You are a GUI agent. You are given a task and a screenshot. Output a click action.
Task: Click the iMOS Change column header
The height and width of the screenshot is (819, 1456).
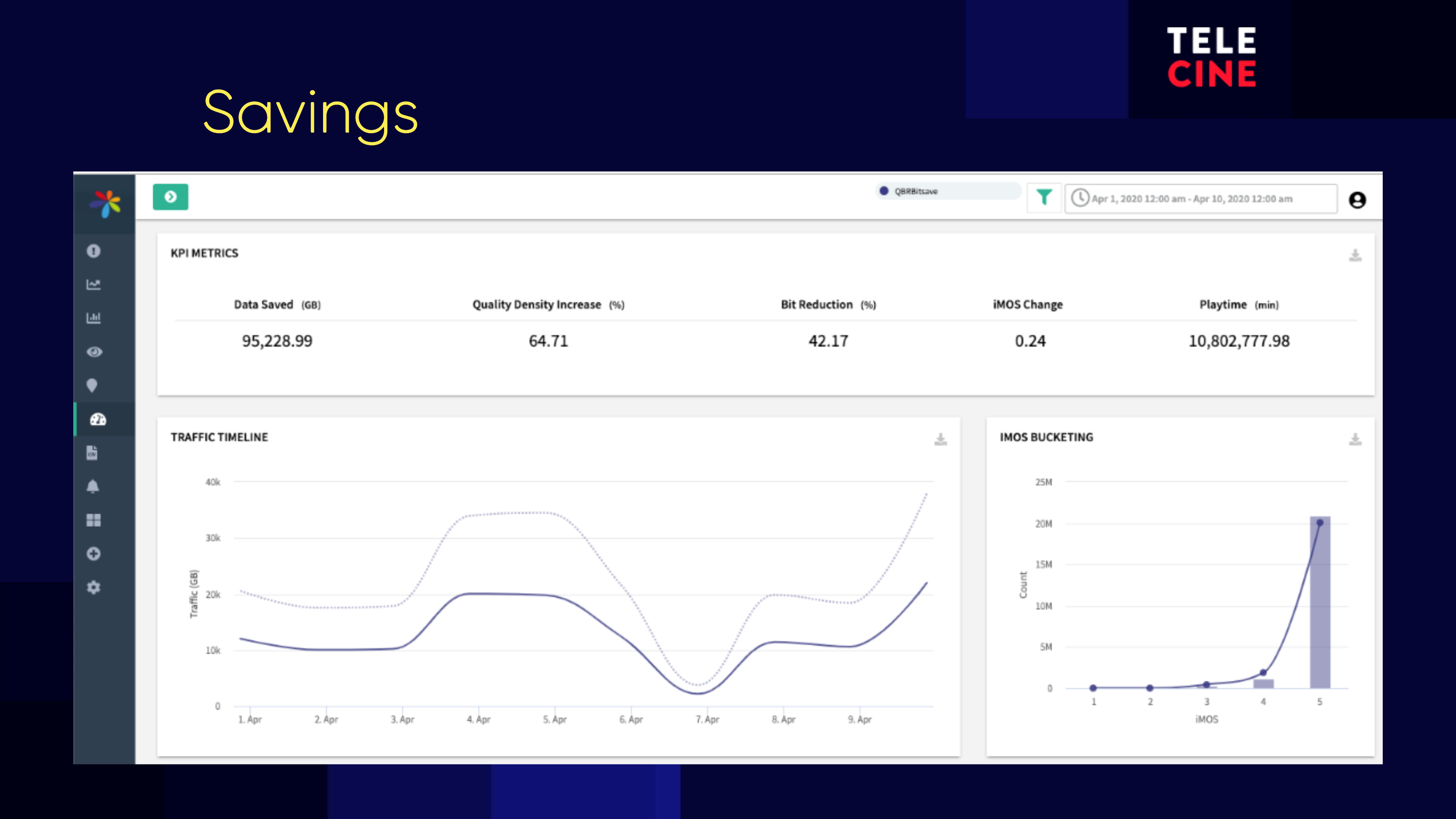click(1028, 305)
